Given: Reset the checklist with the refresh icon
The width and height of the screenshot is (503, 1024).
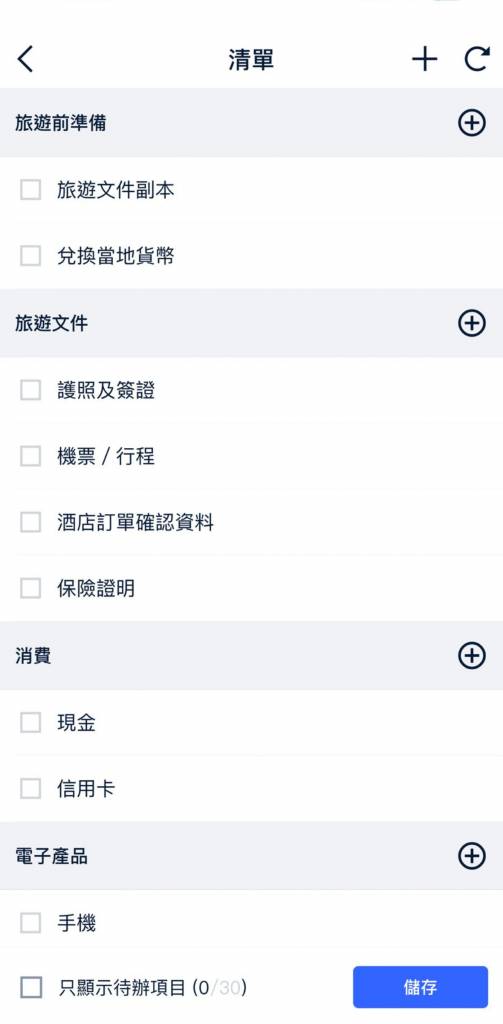Looking at the screenshot, I should (477, 59).
